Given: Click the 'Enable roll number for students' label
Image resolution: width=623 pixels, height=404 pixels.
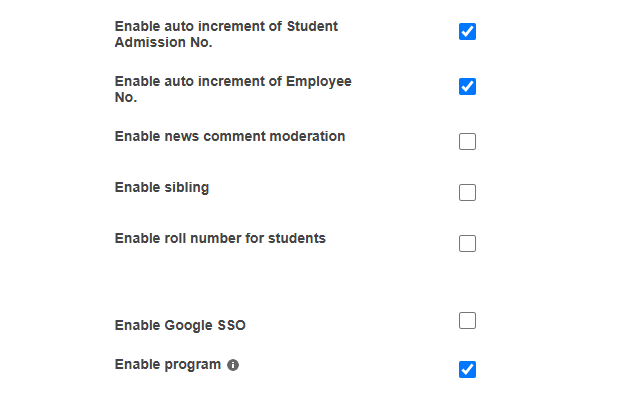Looking at the screenshot, I should pyautogui.click(x=220, y=238).
